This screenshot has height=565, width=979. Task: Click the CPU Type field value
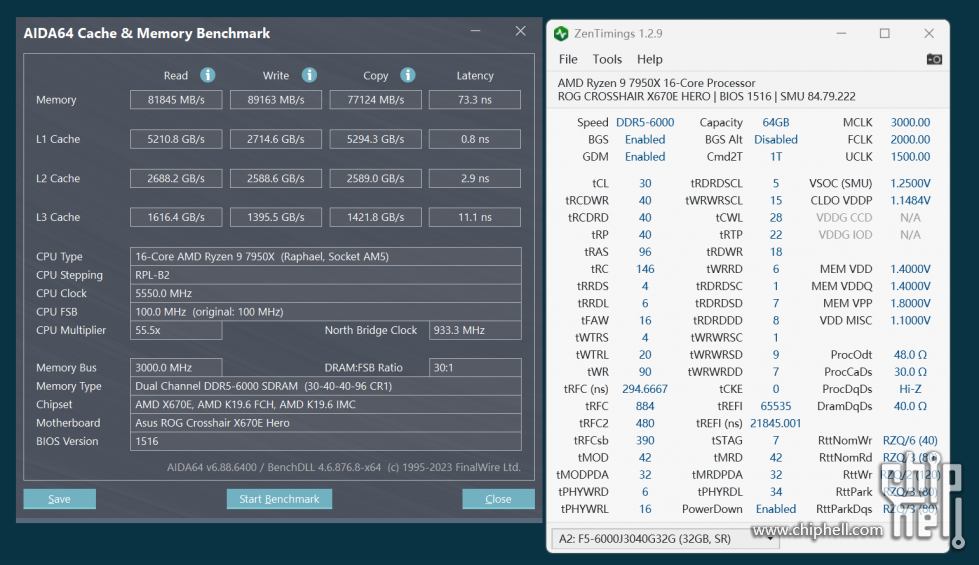point(325,257)
